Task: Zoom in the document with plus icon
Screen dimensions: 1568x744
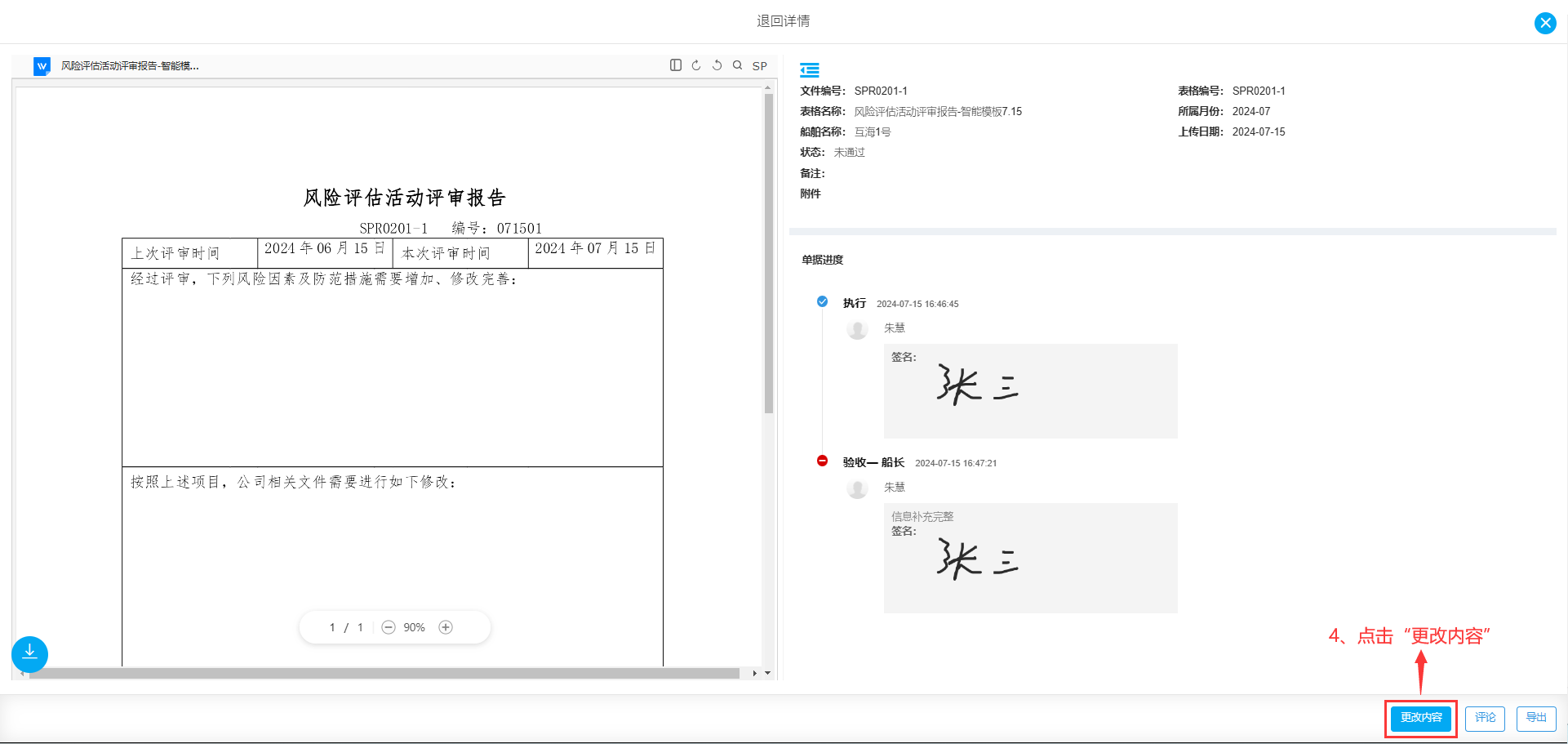Action: coord(446,627)
